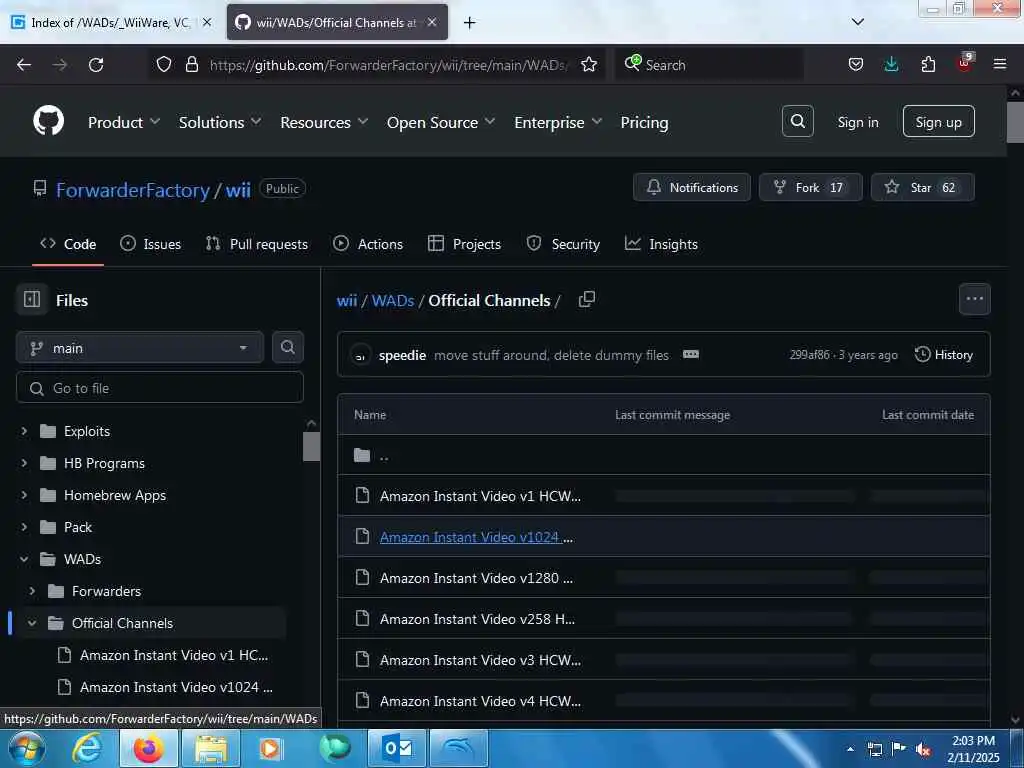This screenshot has height=768, width=1024.
Task: Expand the Open Source menu
Action: coord(441,122)
